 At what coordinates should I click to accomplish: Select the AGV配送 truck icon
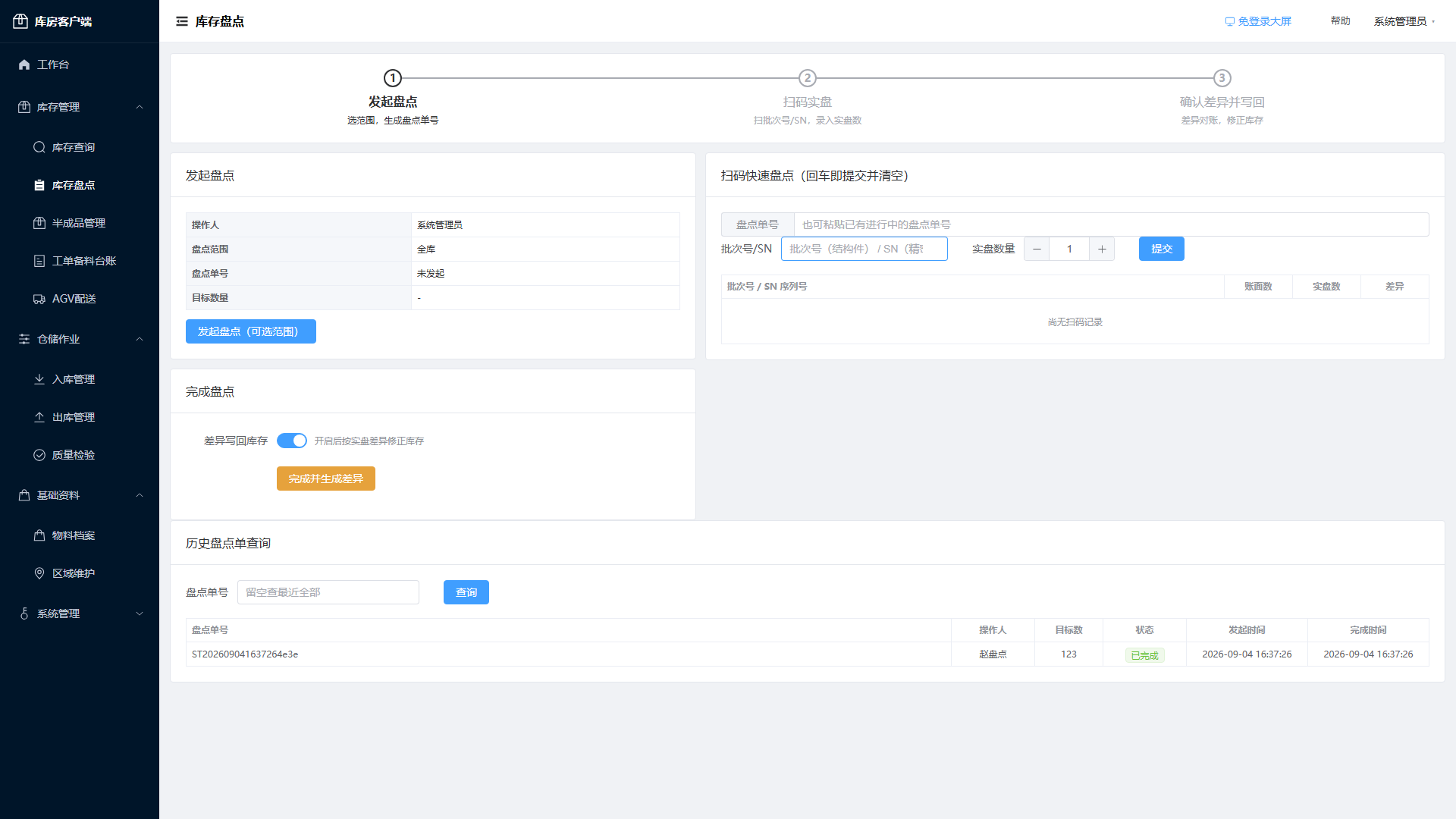[39, 299]
